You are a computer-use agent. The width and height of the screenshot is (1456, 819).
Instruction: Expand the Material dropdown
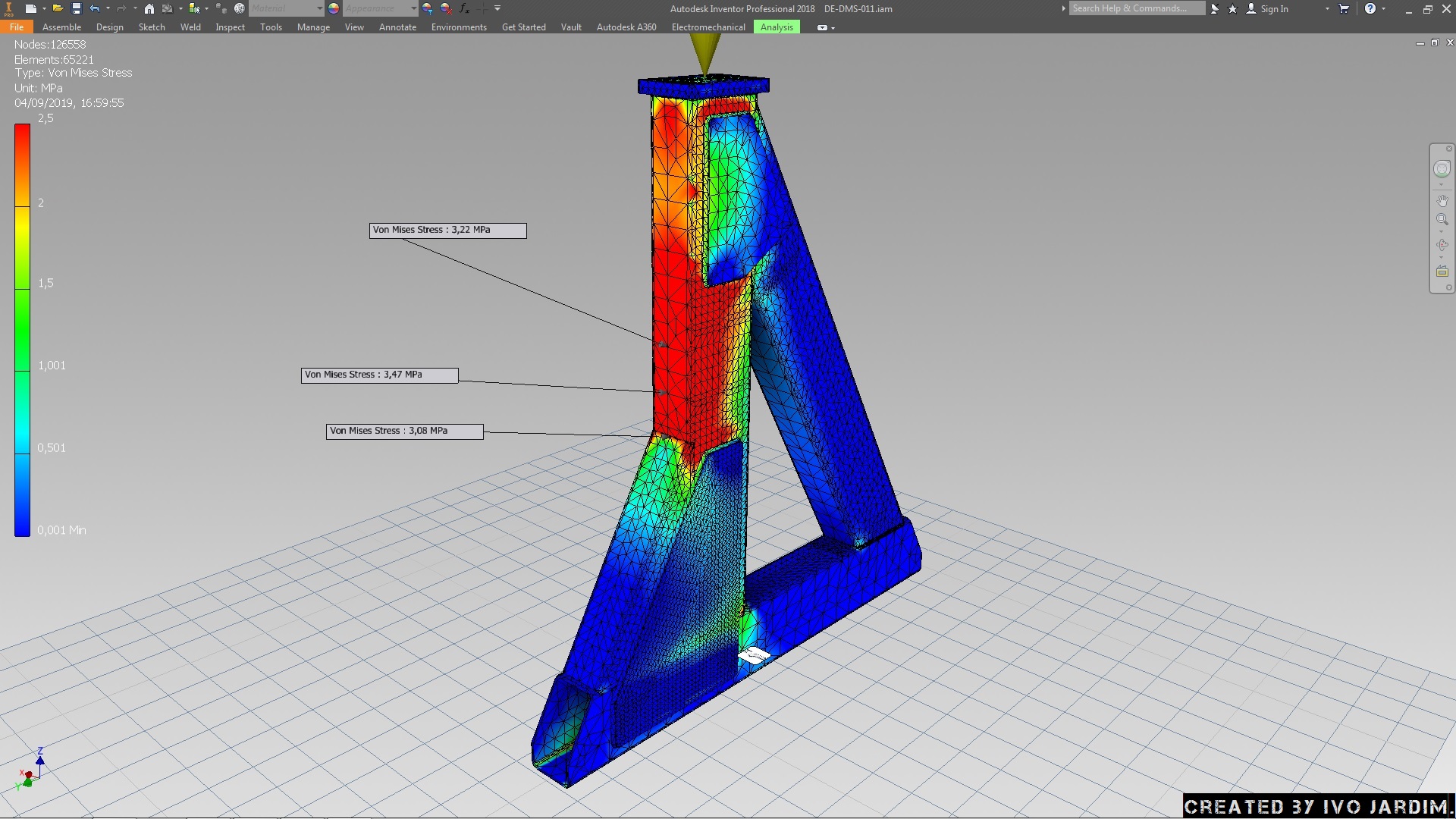coord(319,8)
